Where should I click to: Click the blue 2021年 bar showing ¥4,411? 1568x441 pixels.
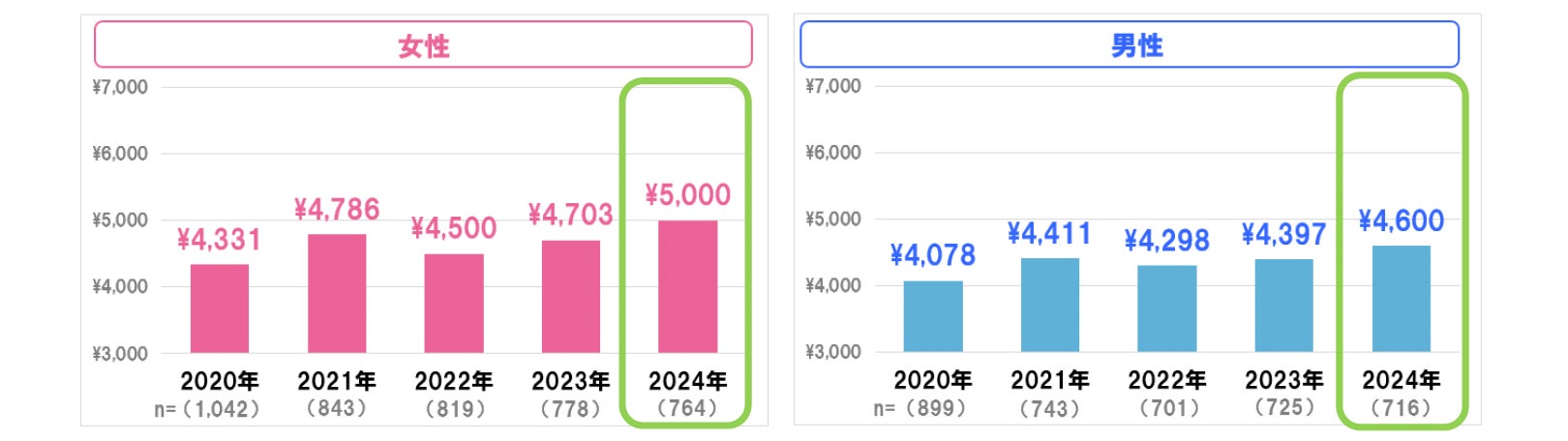pos(1050,305)
